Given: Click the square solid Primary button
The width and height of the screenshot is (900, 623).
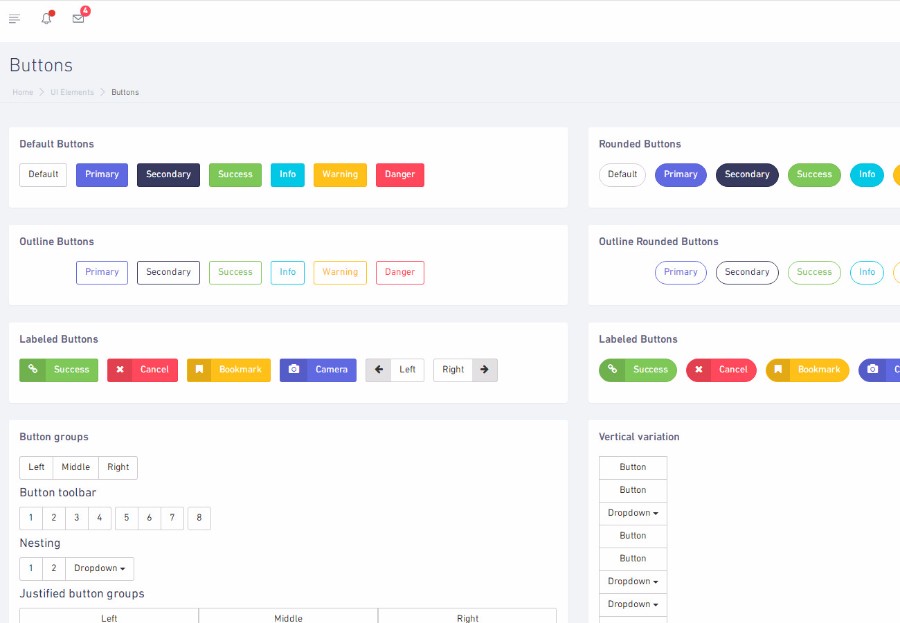Looking at the screenshot, I should pyautogui.click(x=102, y=175).
